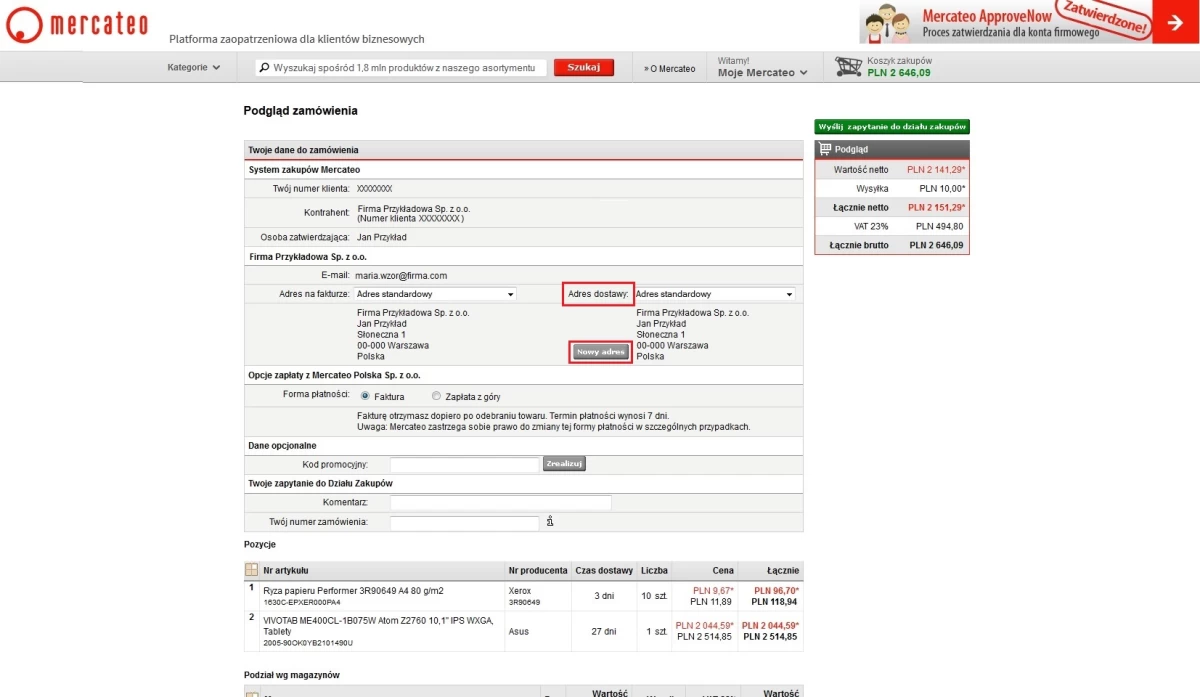Open the Adres dostawy dropdown
Viewport: 1200px width, 697px height.
715,294
